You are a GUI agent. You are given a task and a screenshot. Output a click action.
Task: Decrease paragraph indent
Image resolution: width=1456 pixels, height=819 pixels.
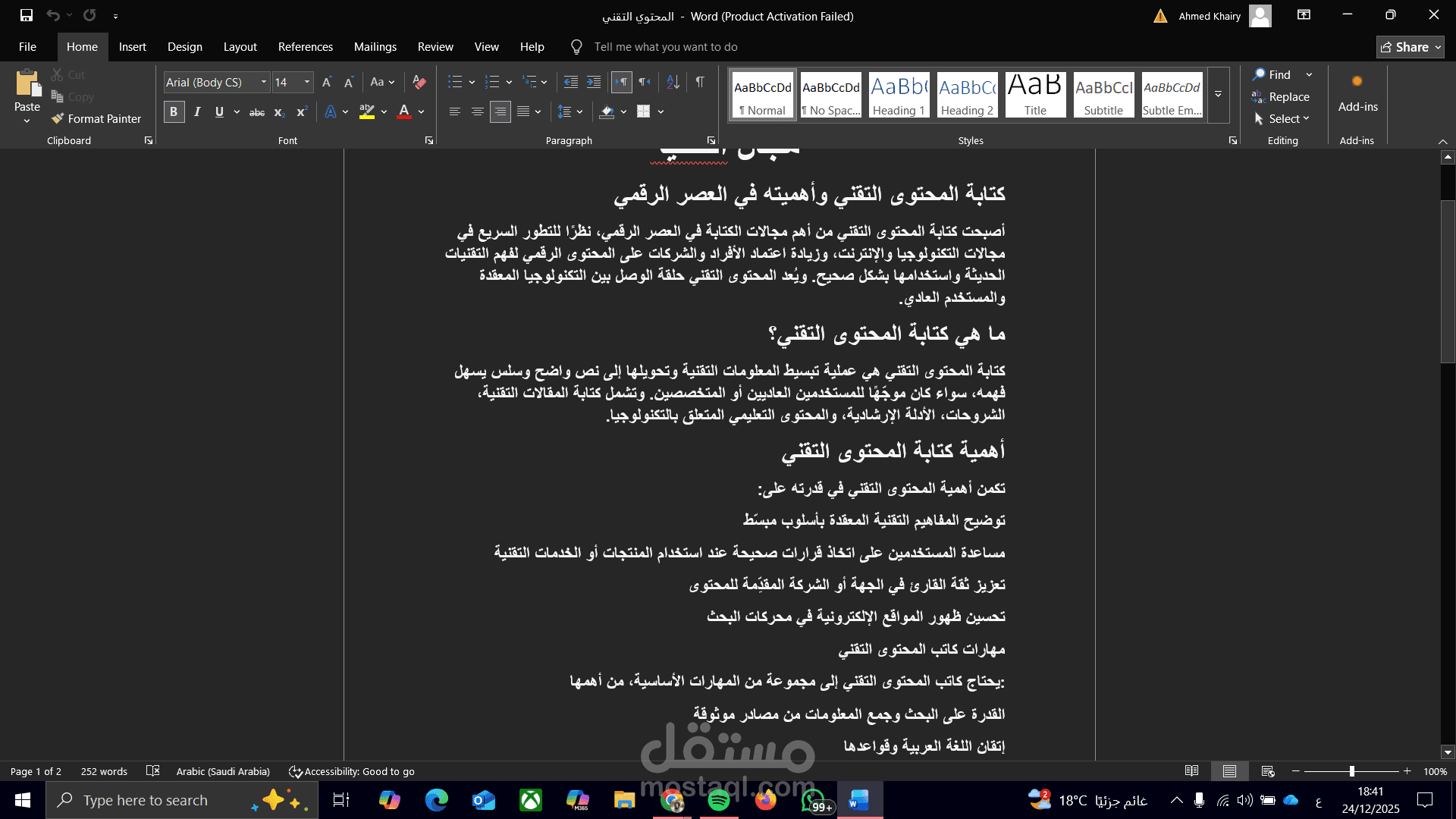point(571,82)
